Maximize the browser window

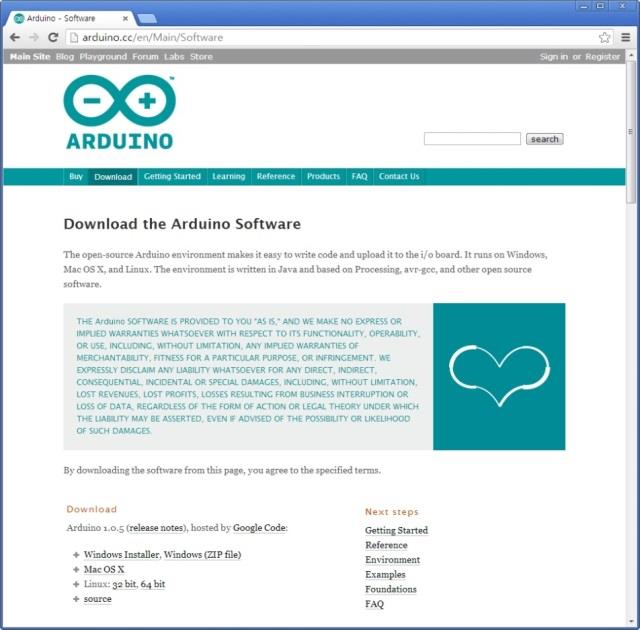point(600,6)
